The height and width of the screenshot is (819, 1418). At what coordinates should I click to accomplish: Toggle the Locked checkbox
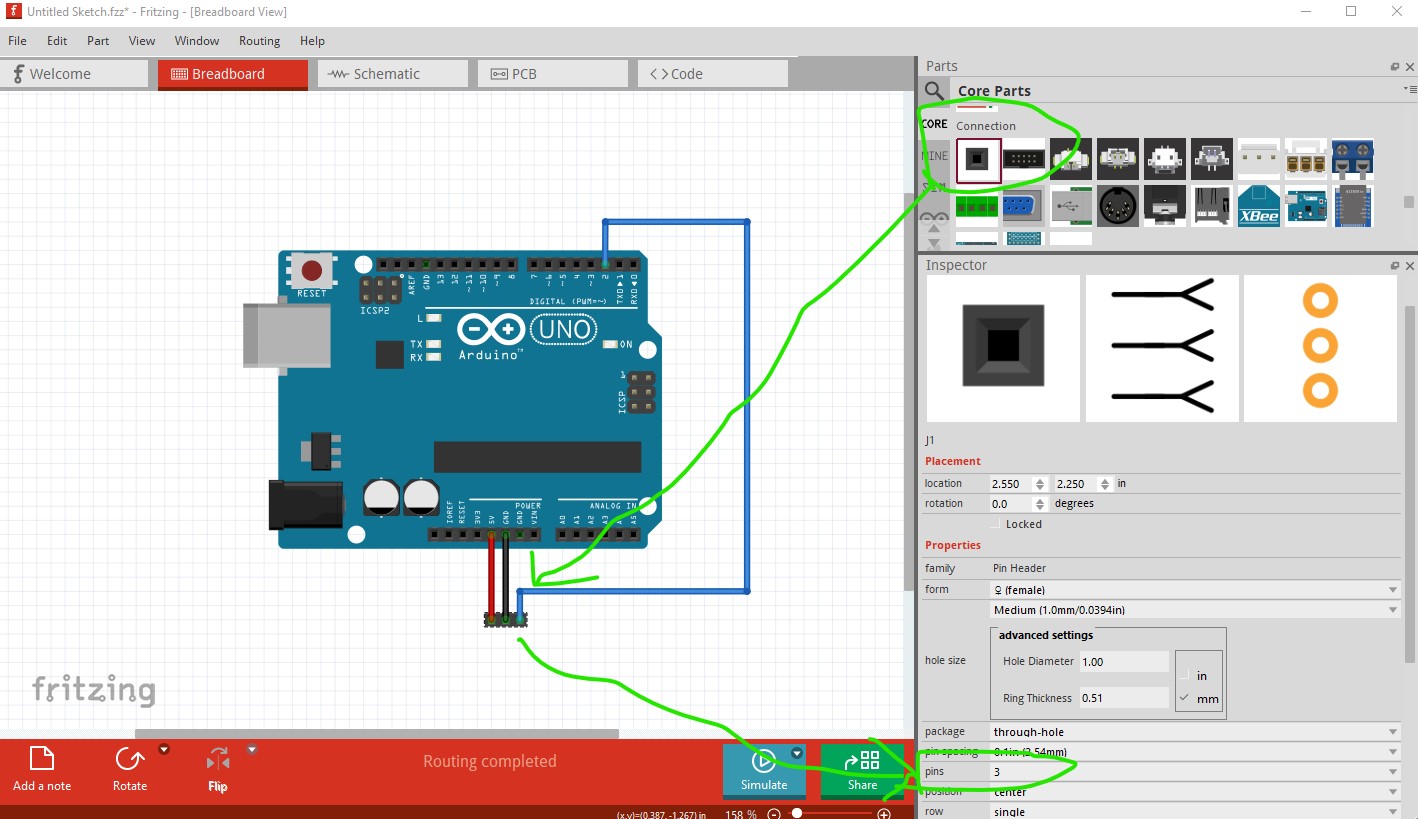[995, 524]
